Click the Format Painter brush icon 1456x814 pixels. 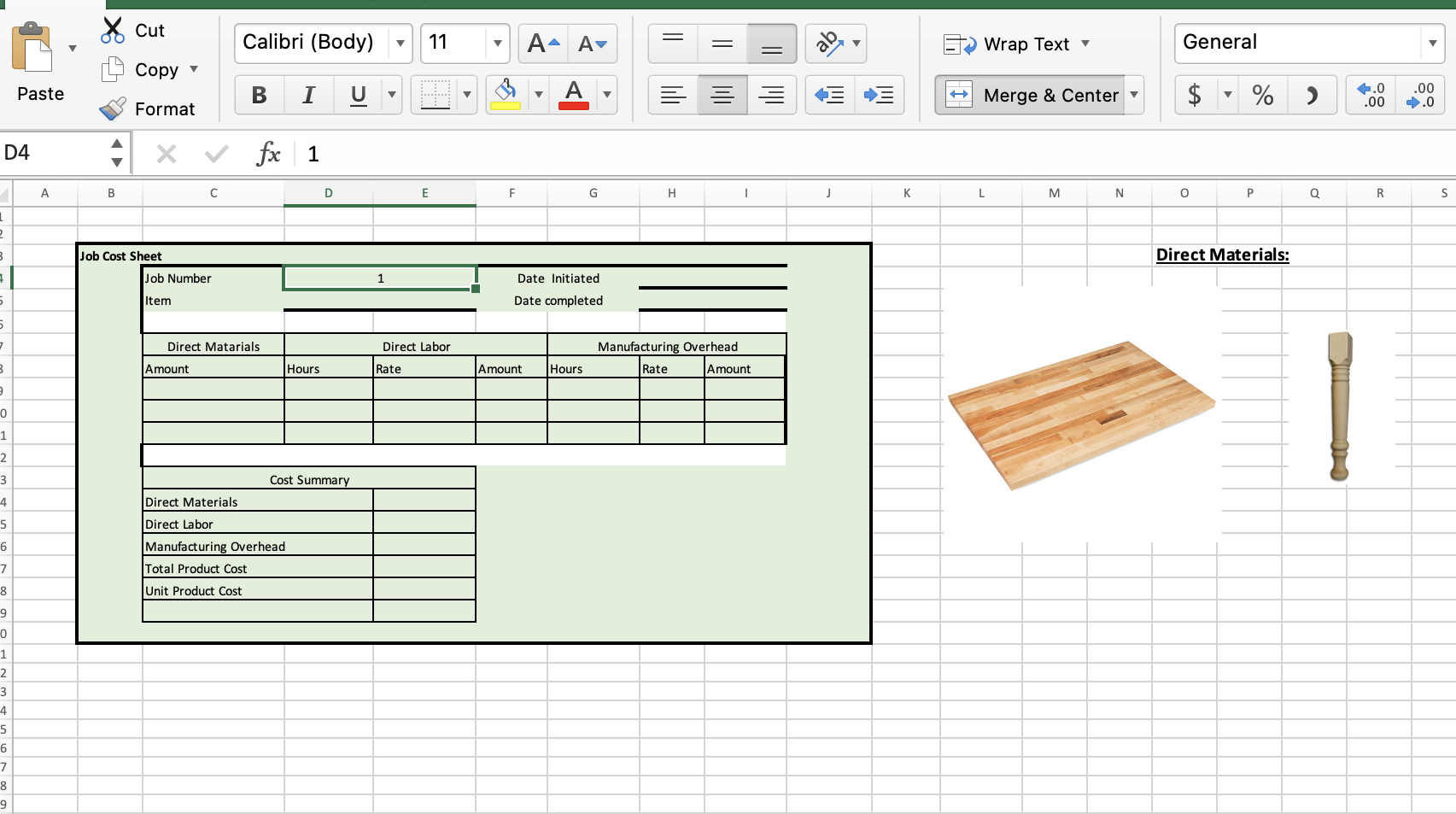[112, 108]
